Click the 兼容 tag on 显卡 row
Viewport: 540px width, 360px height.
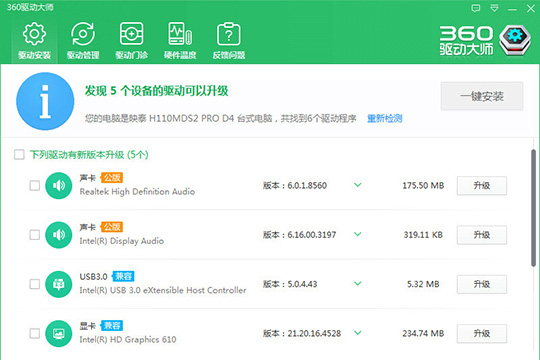(x=112, y=326)
